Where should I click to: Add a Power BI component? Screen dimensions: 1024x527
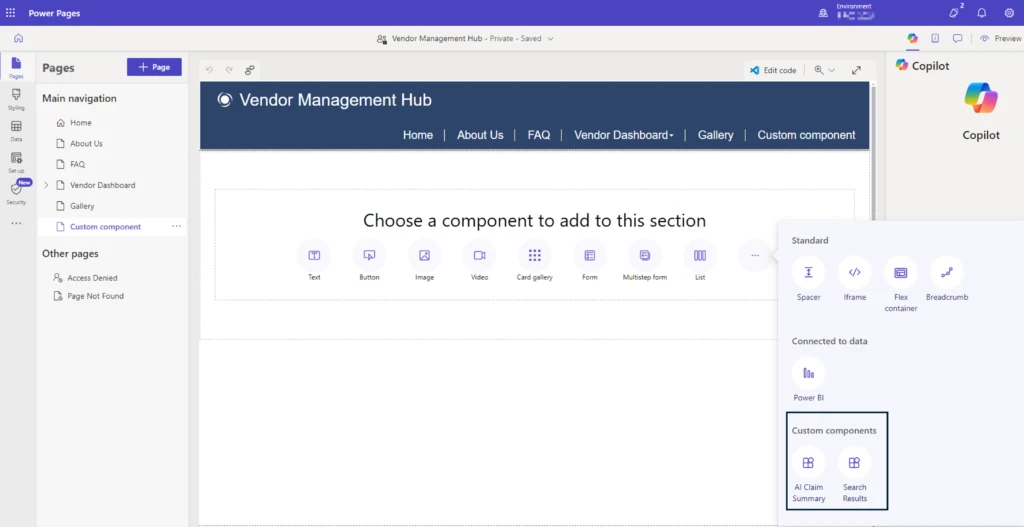coord(808,373)
